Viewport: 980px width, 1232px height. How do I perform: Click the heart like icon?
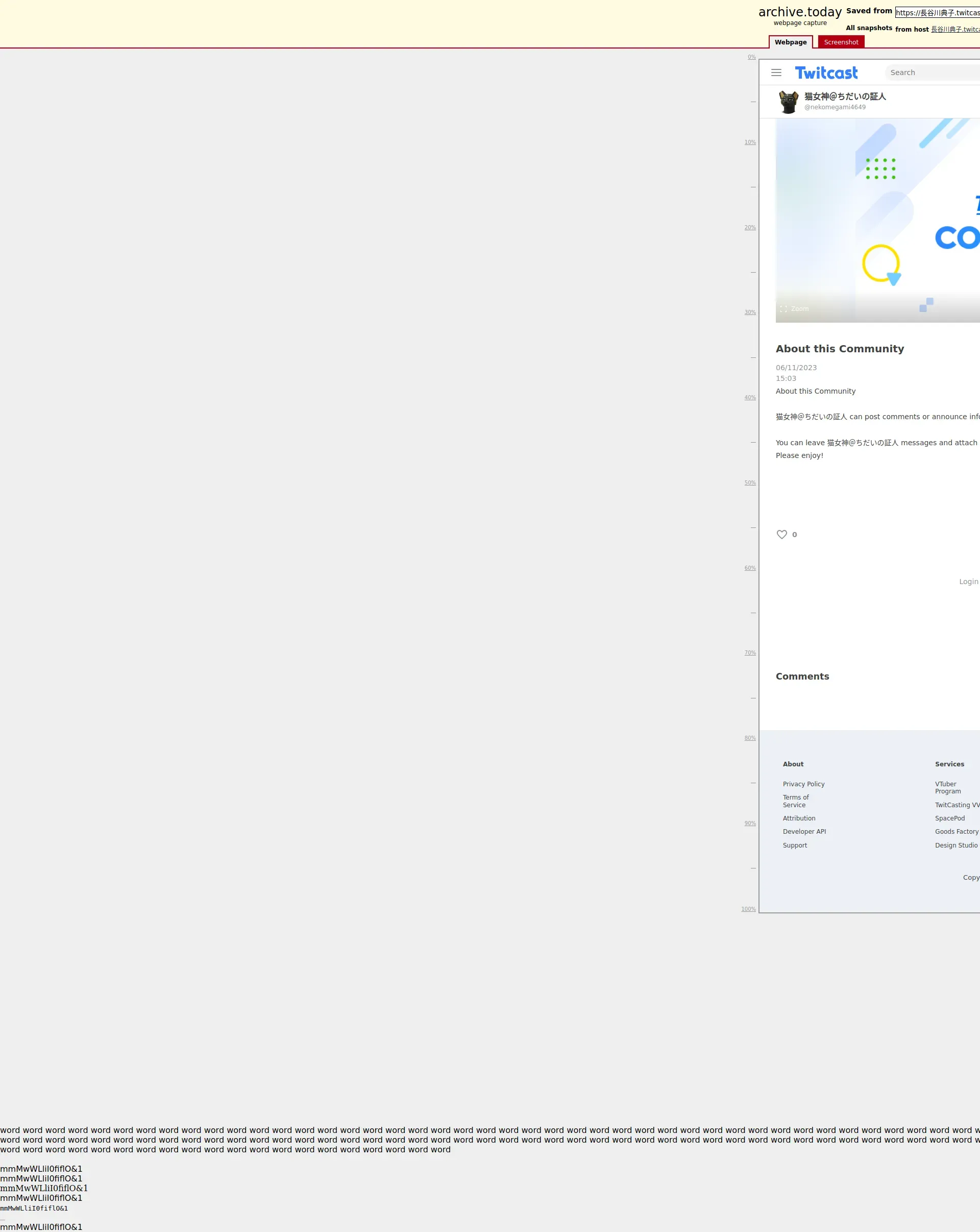tap(782, 534)
